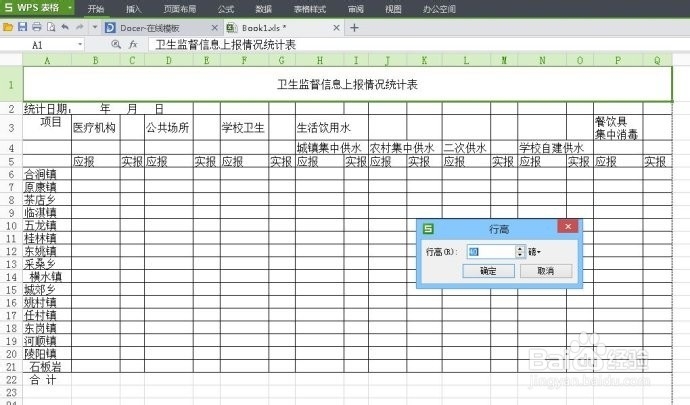Click the 合涧镇 row cell
The width and height of the screenshot is (690, 405).
click(47, 174)
